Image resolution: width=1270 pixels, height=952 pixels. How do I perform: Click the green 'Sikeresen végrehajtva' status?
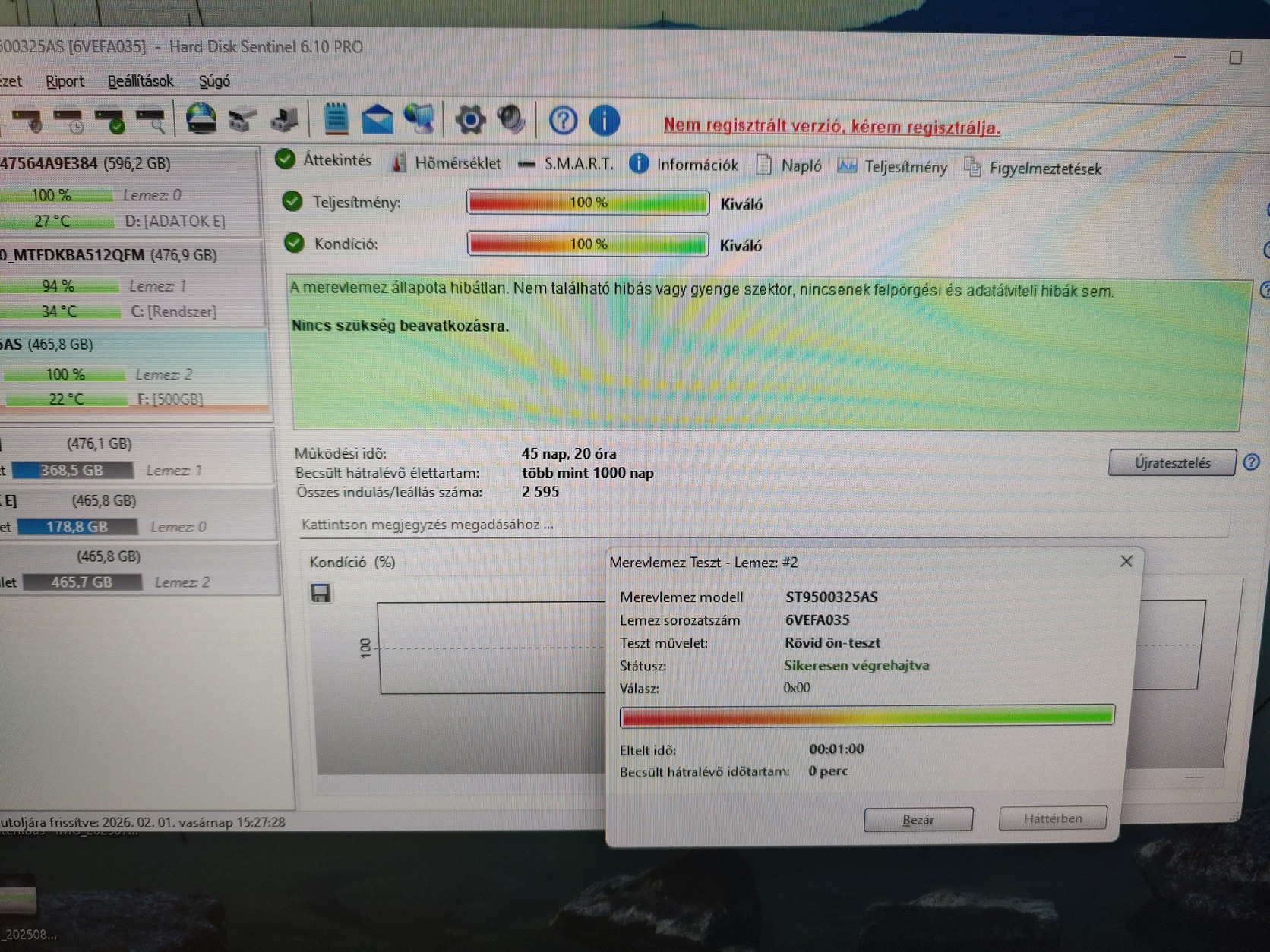coord(856,665)
